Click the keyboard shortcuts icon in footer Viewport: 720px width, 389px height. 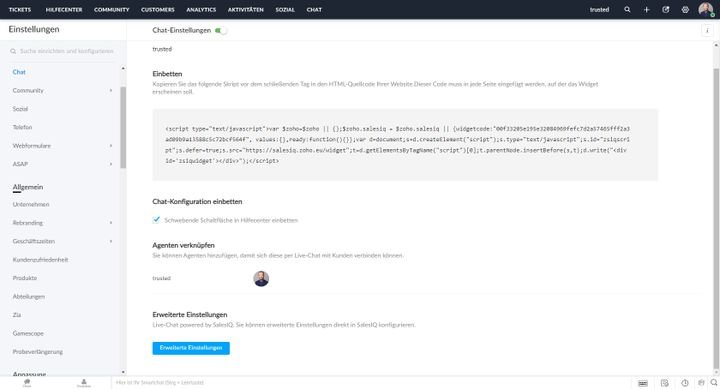click(x=643, y=383)
